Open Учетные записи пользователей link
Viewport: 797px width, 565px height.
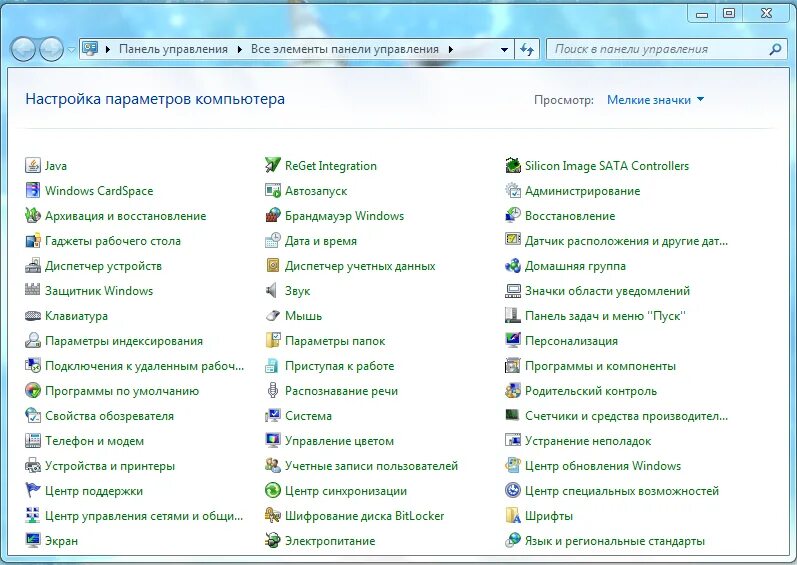pos(371,466)
